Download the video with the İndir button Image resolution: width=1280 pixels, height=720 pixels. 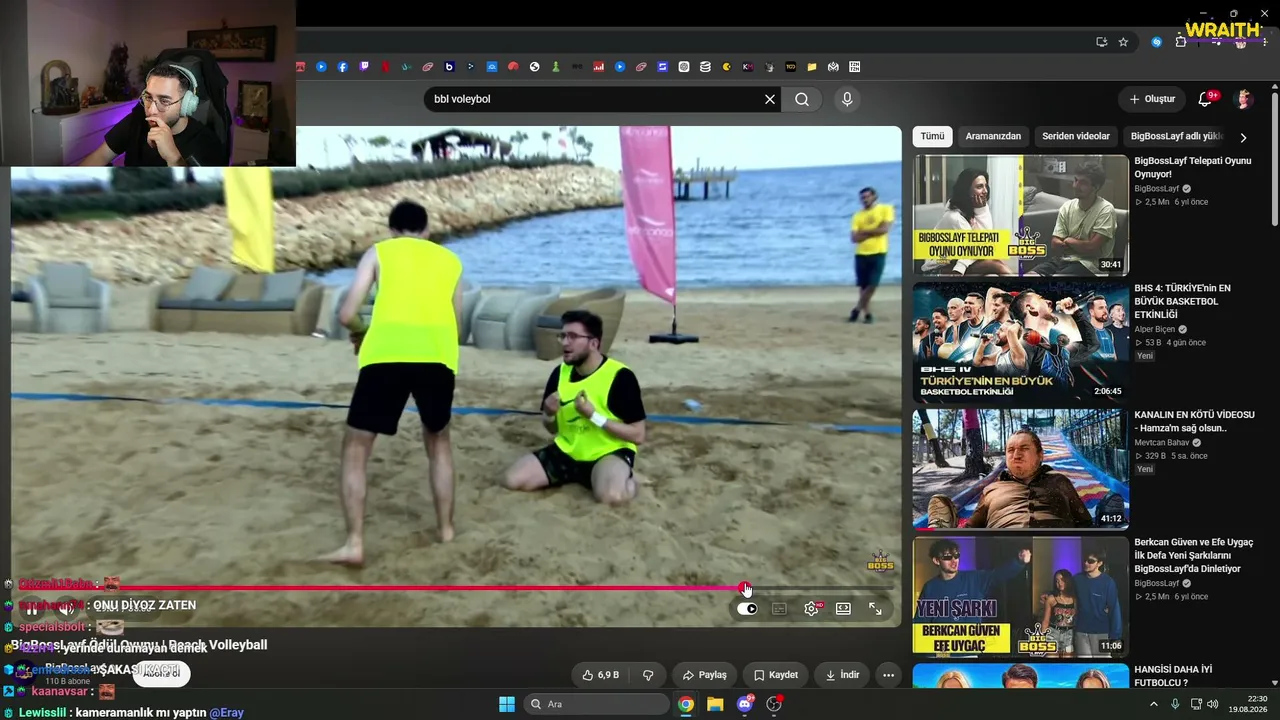click(842, 675)
